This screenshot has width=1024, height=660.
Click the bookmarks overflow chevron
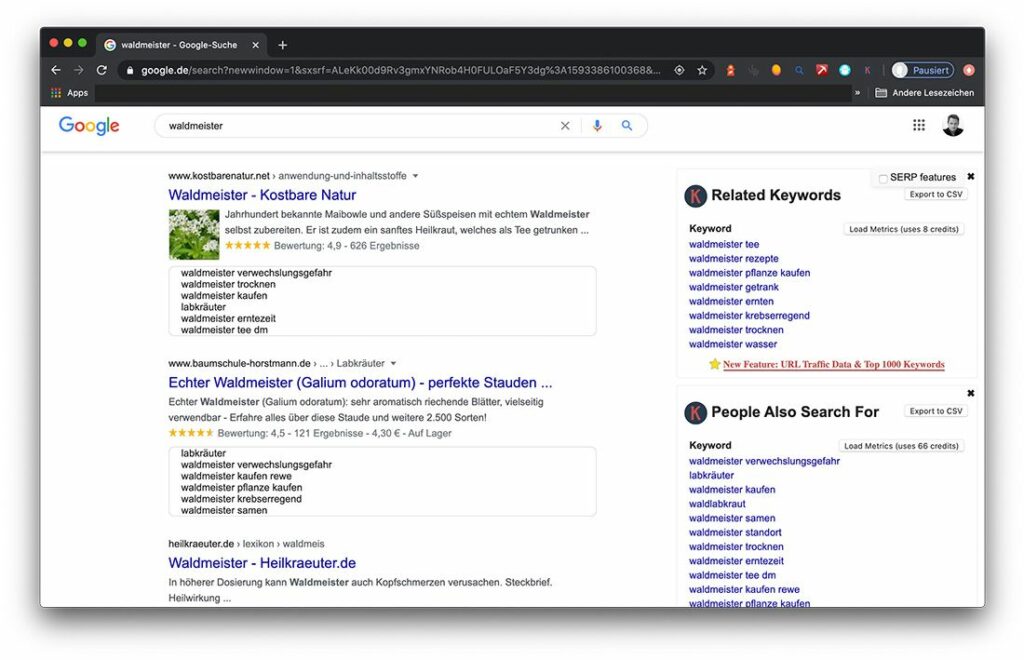click(858, 92)
